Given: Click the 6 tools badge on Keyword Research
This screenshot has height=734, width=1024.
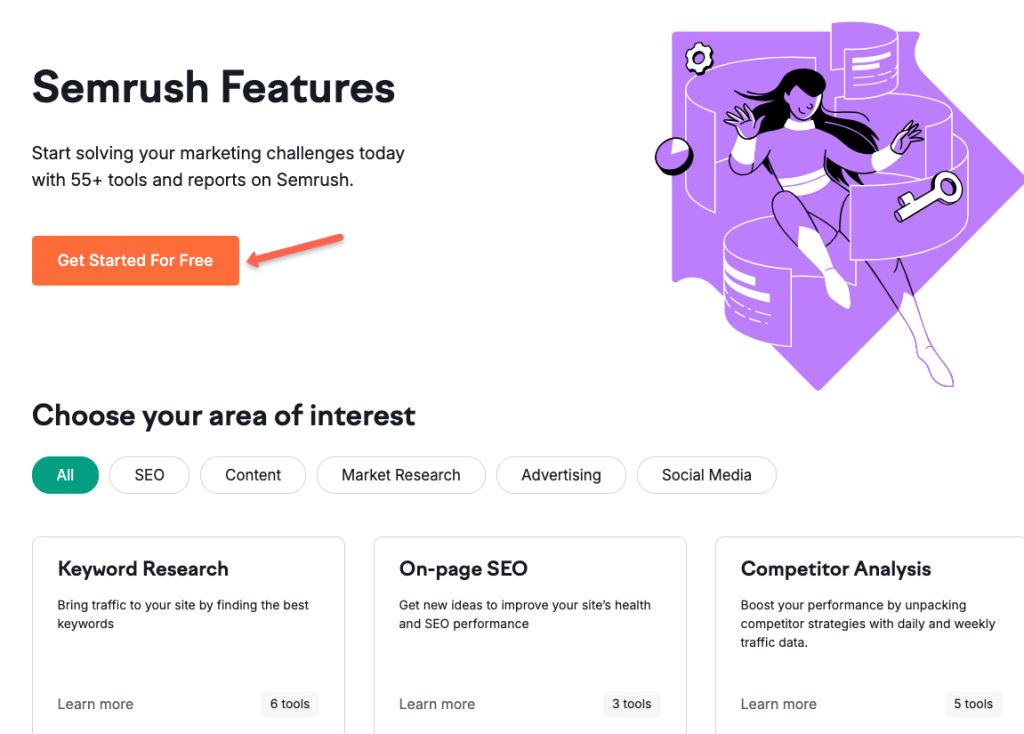Looking at the screenshot, I should point(289,704).
